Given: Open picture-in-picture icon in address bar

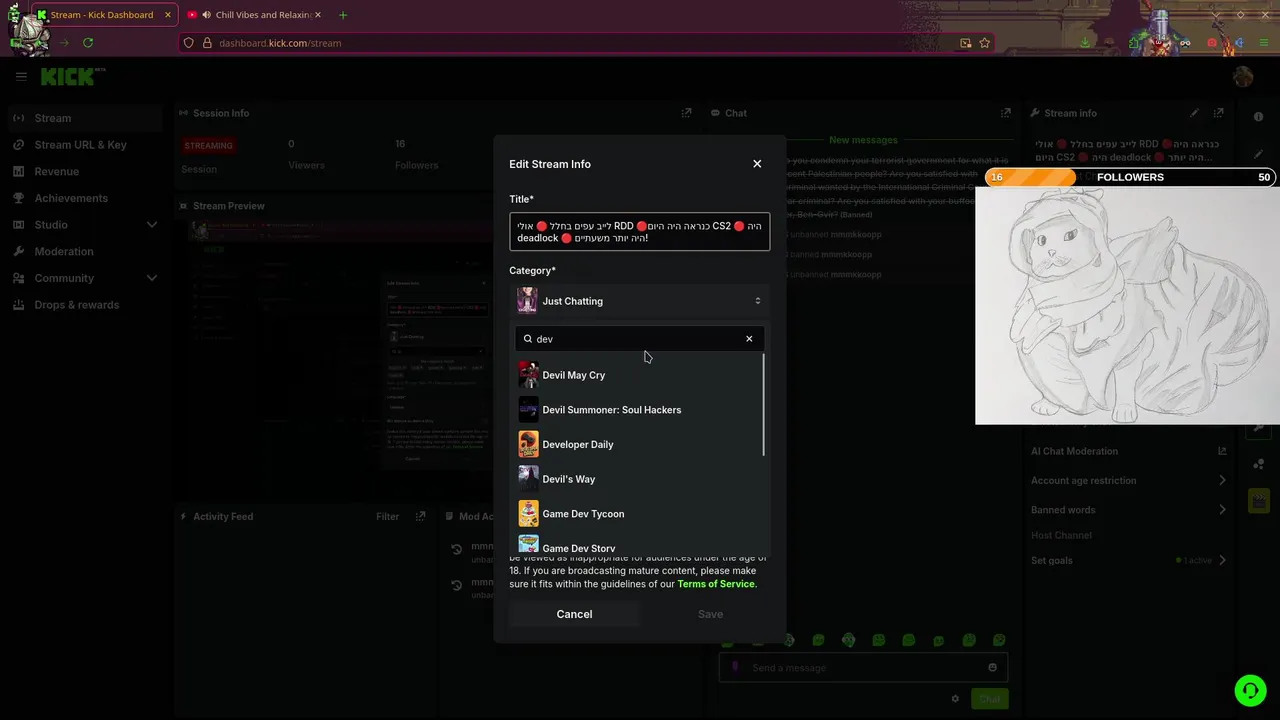Looking at the screenshot, I should [x=965, y=43].
